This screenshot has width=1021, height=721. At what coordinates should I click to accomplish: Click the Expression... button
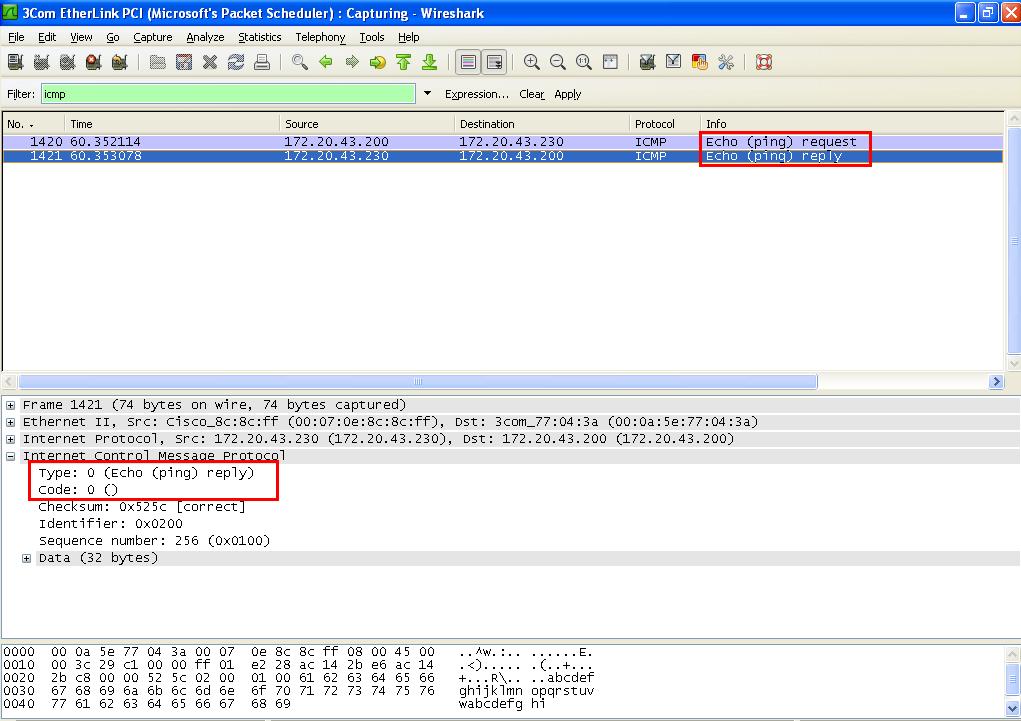pyautogui.click(x=477, y=94)
